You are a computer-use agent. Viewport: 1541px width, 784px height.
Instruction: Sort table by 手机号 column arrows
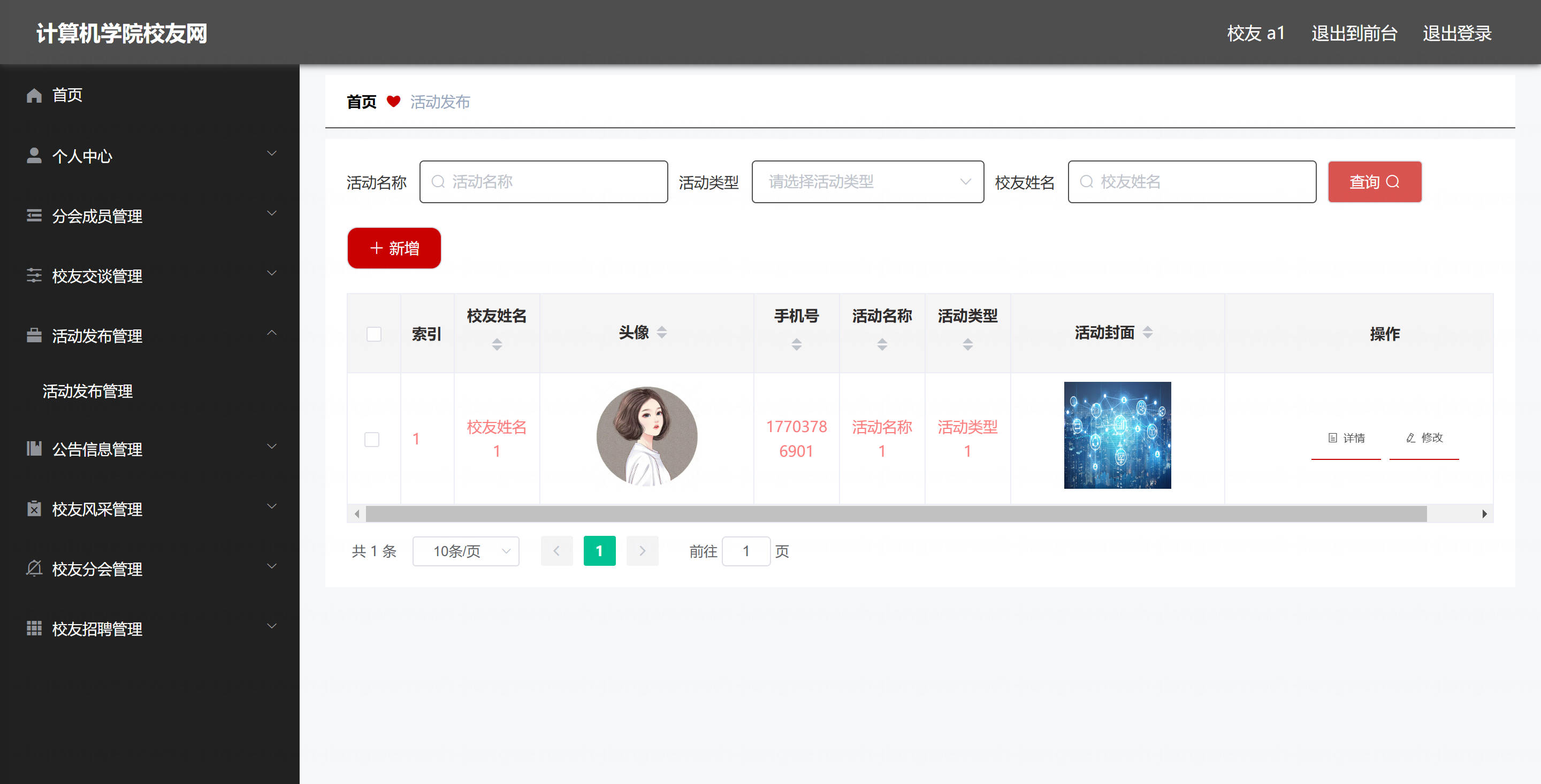(x=796, y=344)
